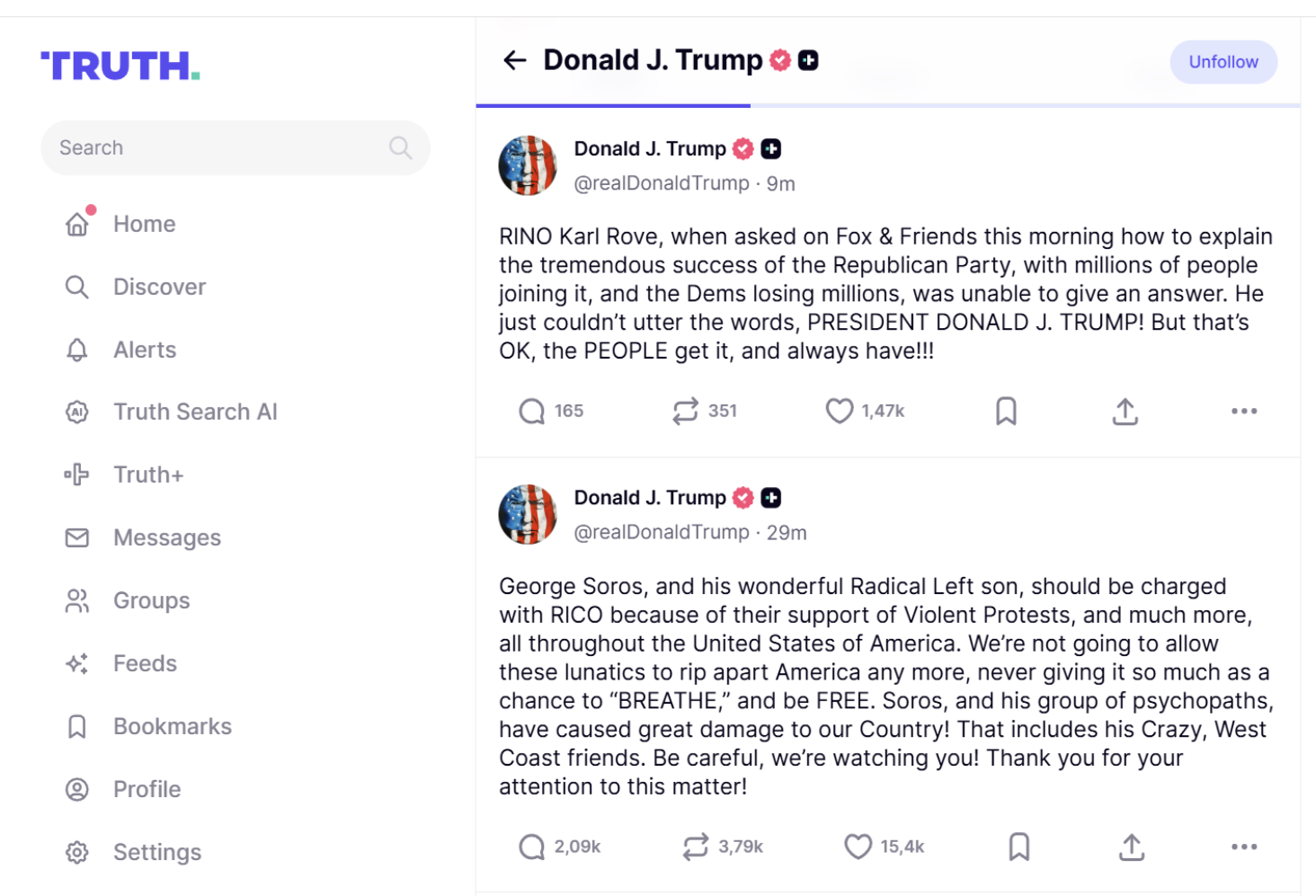1316x896 pixels.
Task: Open three-dot menu on the George Soros post
Action: tap(1244, 847)
